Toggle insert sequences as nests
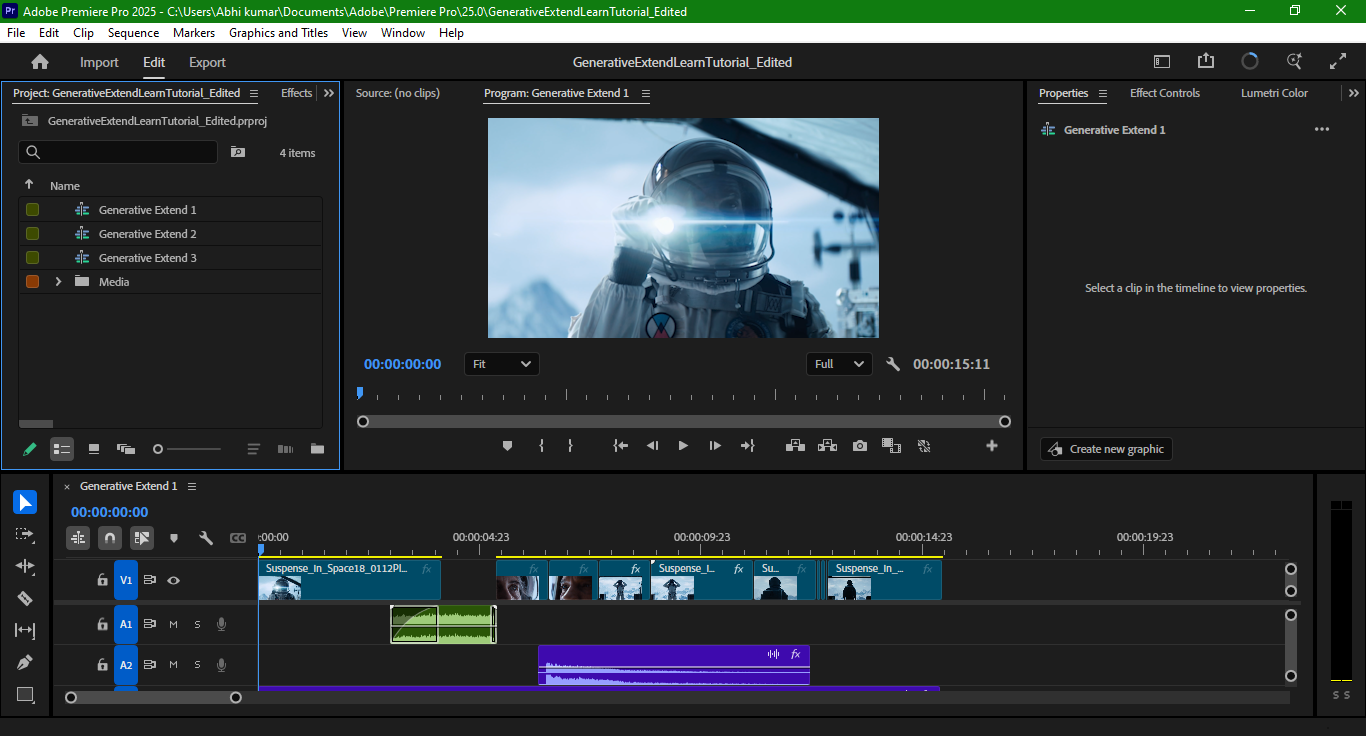 click(x=78, y=538)
